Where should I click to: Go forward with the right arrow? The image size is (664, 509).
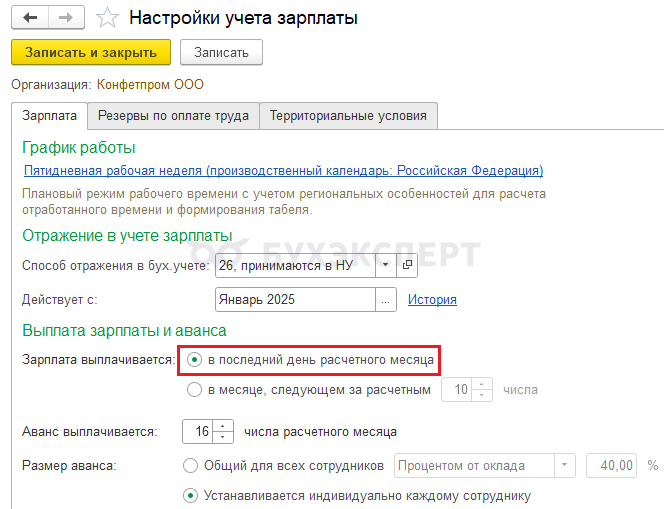click(x=67, y=18)
